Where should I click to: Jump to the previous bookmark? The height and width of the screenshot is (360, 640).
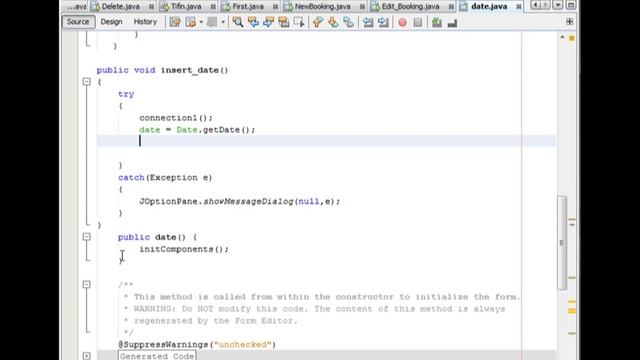click(x=318, y=22)
